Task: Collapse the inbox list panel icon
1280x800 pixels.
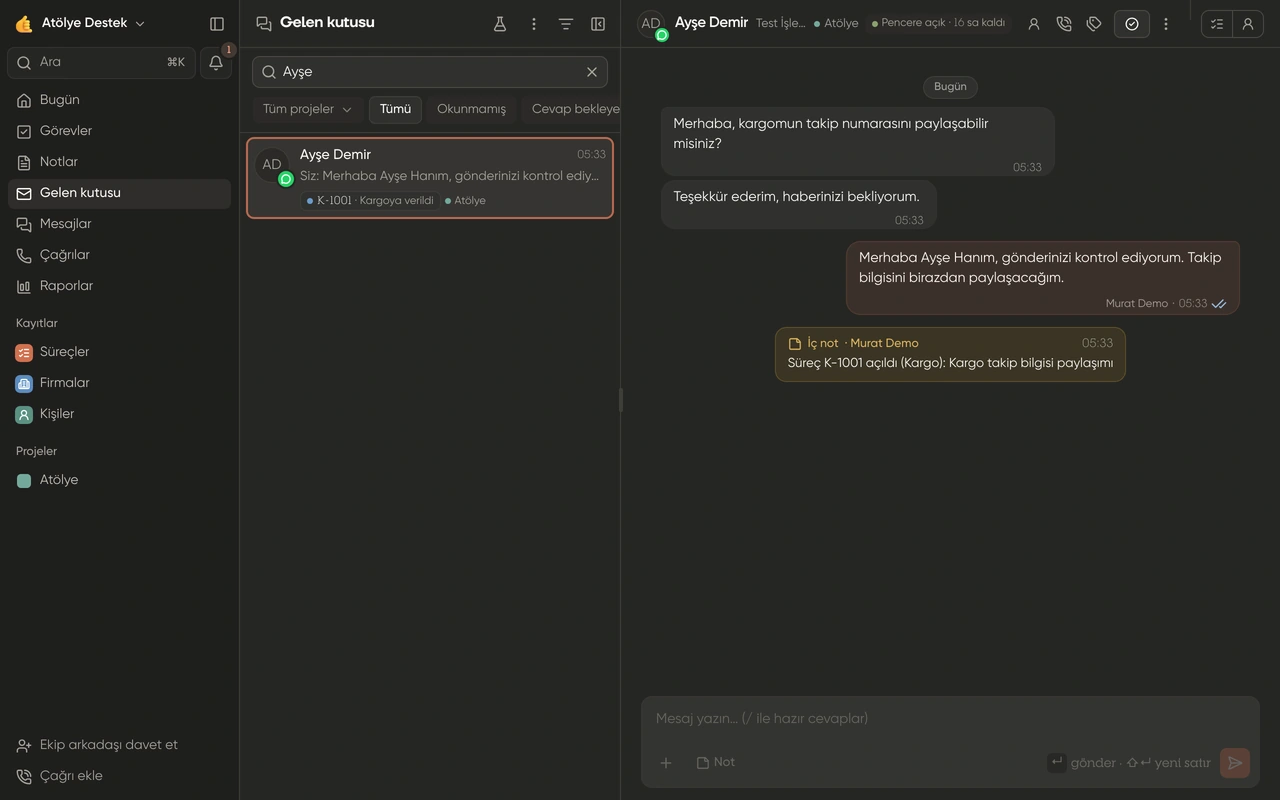Action: pyautogui.click(x=598, y=24)
